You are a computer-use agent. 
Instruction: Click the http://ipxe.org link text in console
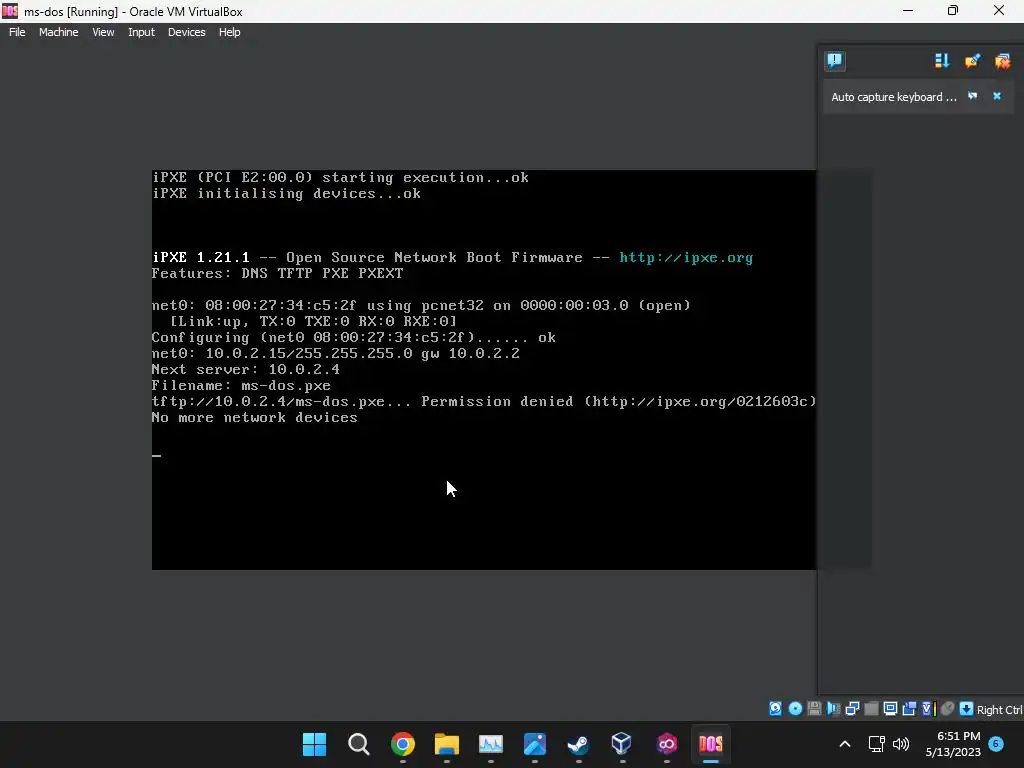[x=686, y=257]
